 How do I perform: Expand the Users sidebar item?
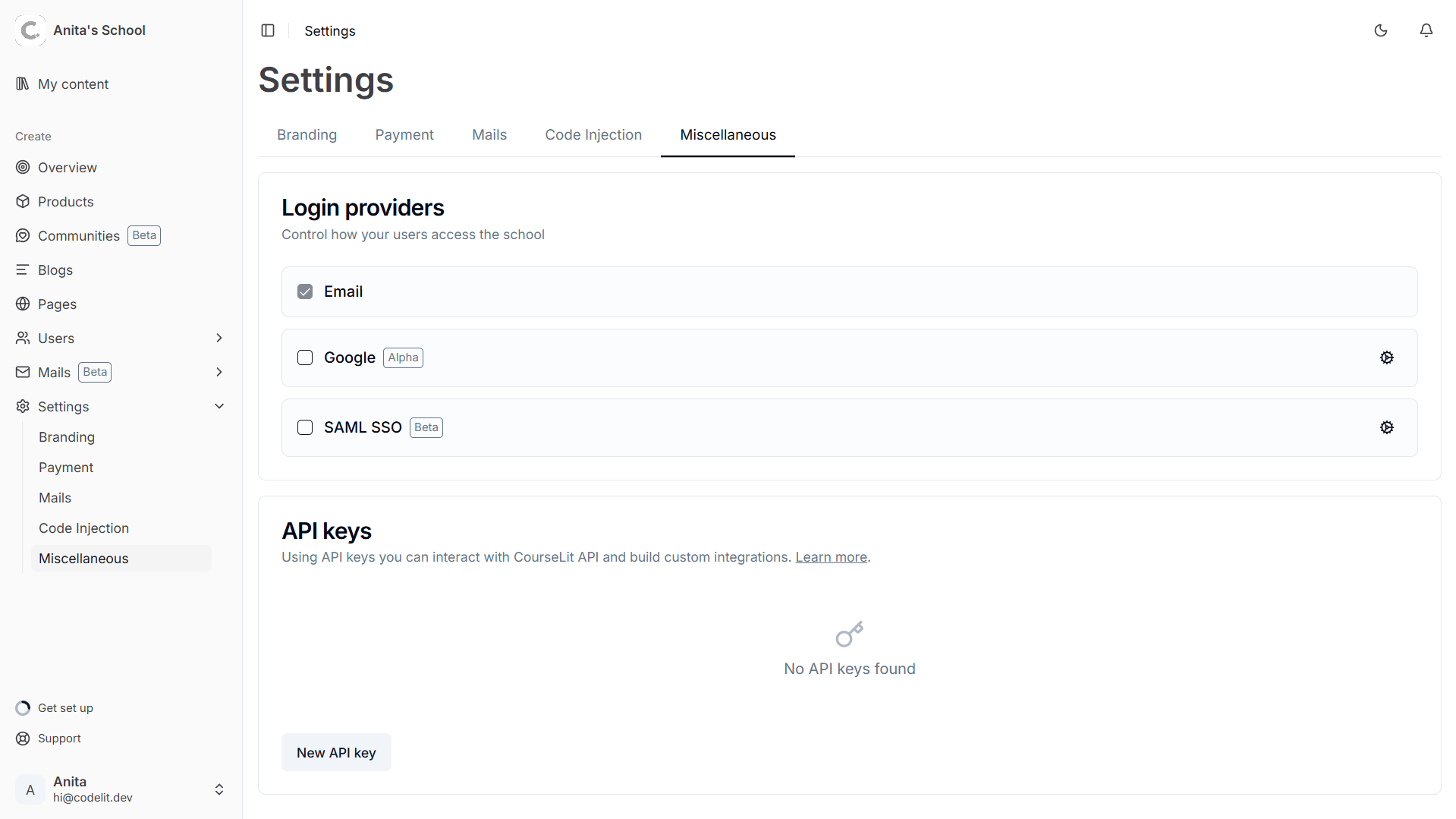tap(219, 338)
